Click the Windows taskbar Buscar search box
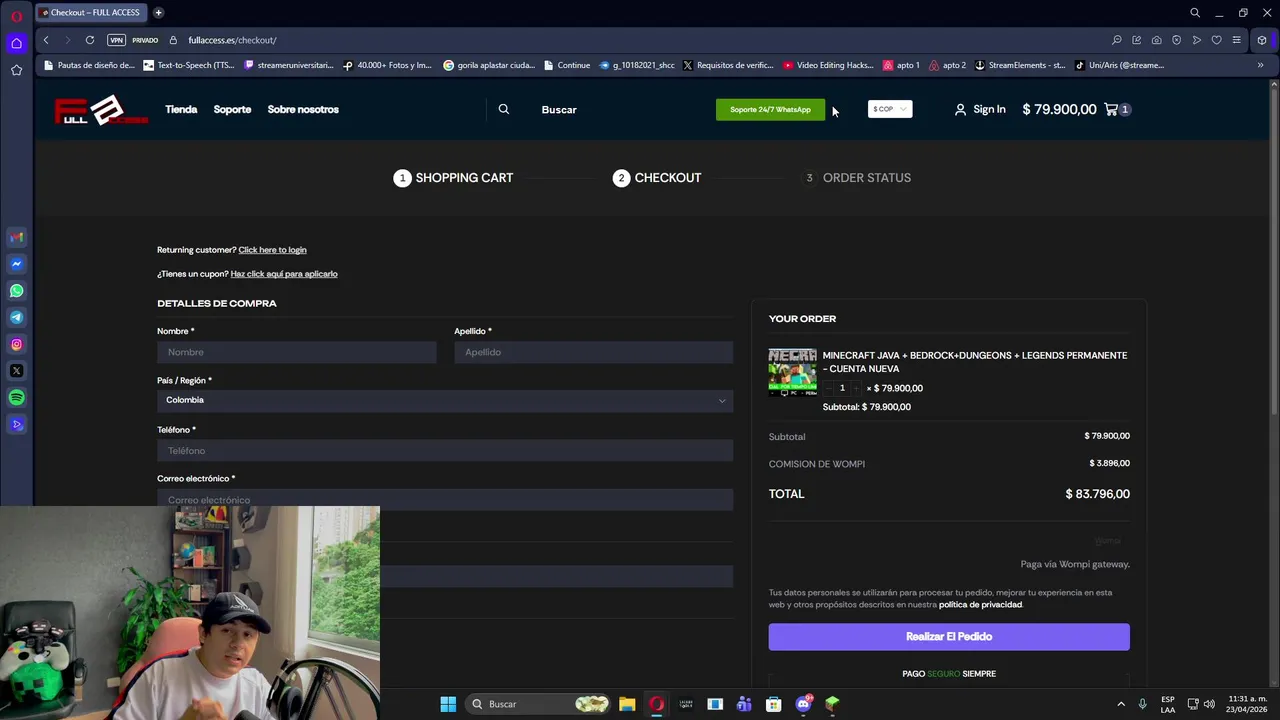The width and height of the screenshot is (1280, 720). tap(539, 704)
